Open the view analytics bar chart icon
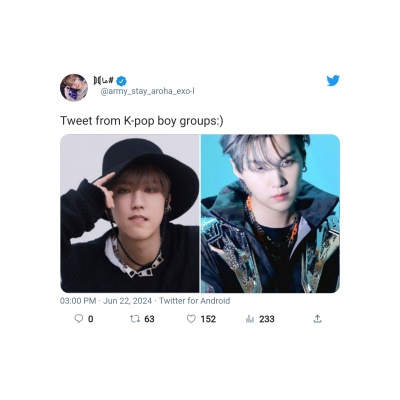This screenshot has height=400, width=400. [250, 319]
